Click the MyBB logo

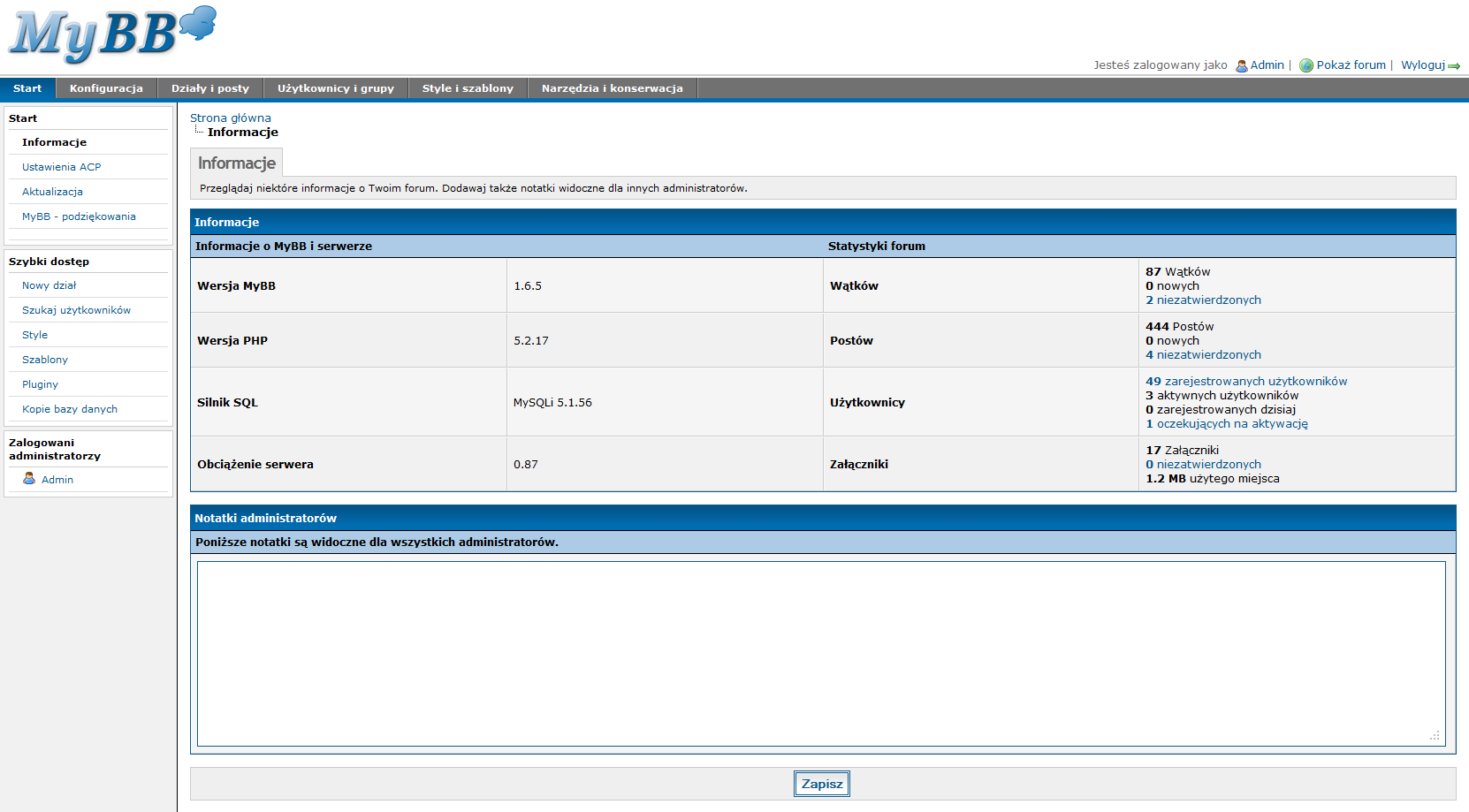point(112,35)
